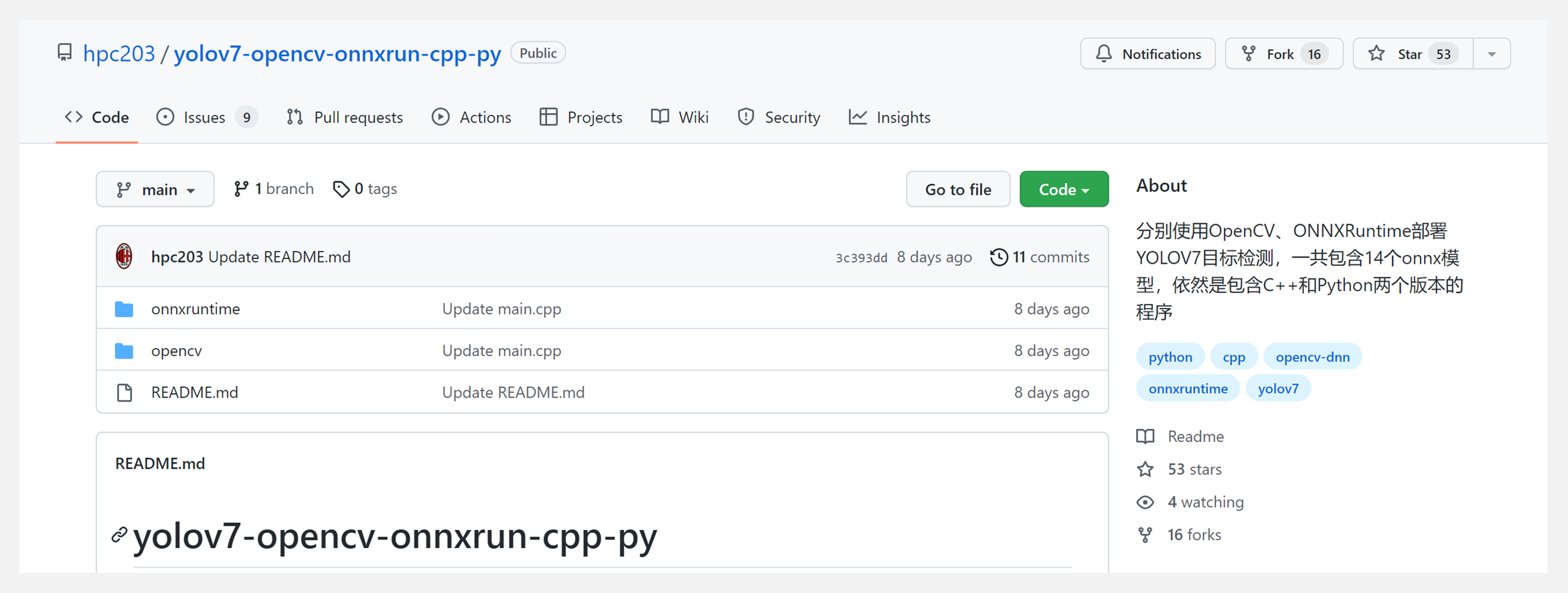The width and height of the screenshot is (1568, 593).
Task: Click the README.md file icon
Action: click(x=124, y=393)
